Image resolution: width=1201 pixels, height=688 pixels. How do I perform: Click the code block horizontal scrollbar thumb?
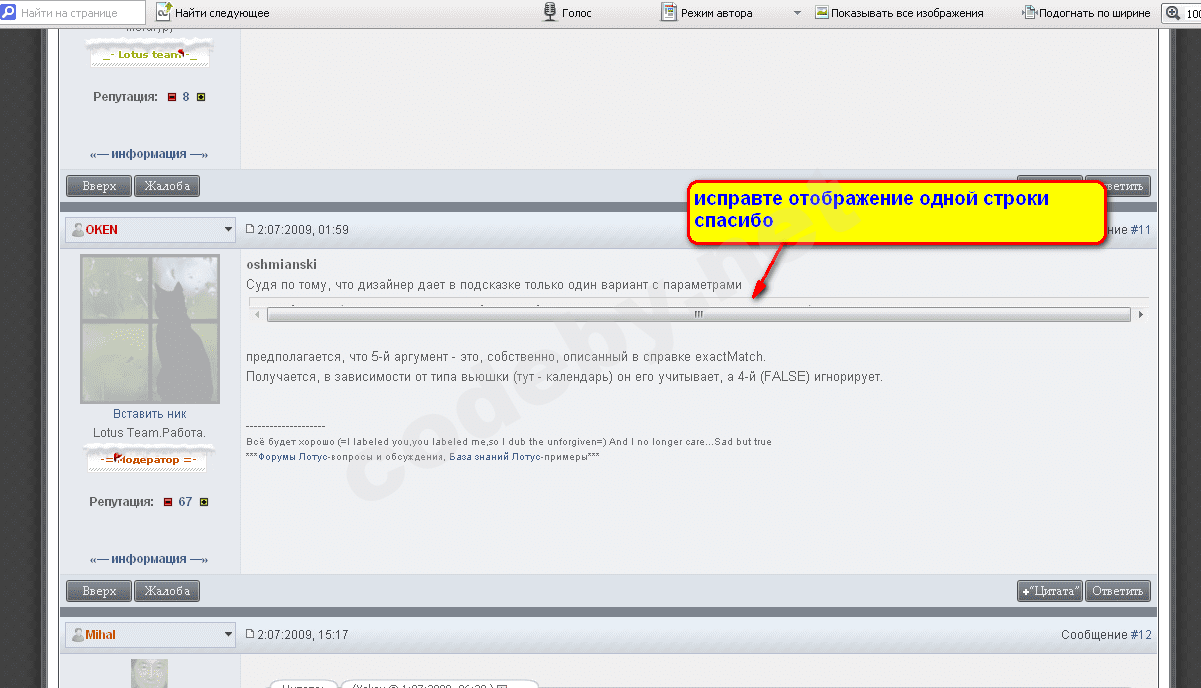click(699, 314)
